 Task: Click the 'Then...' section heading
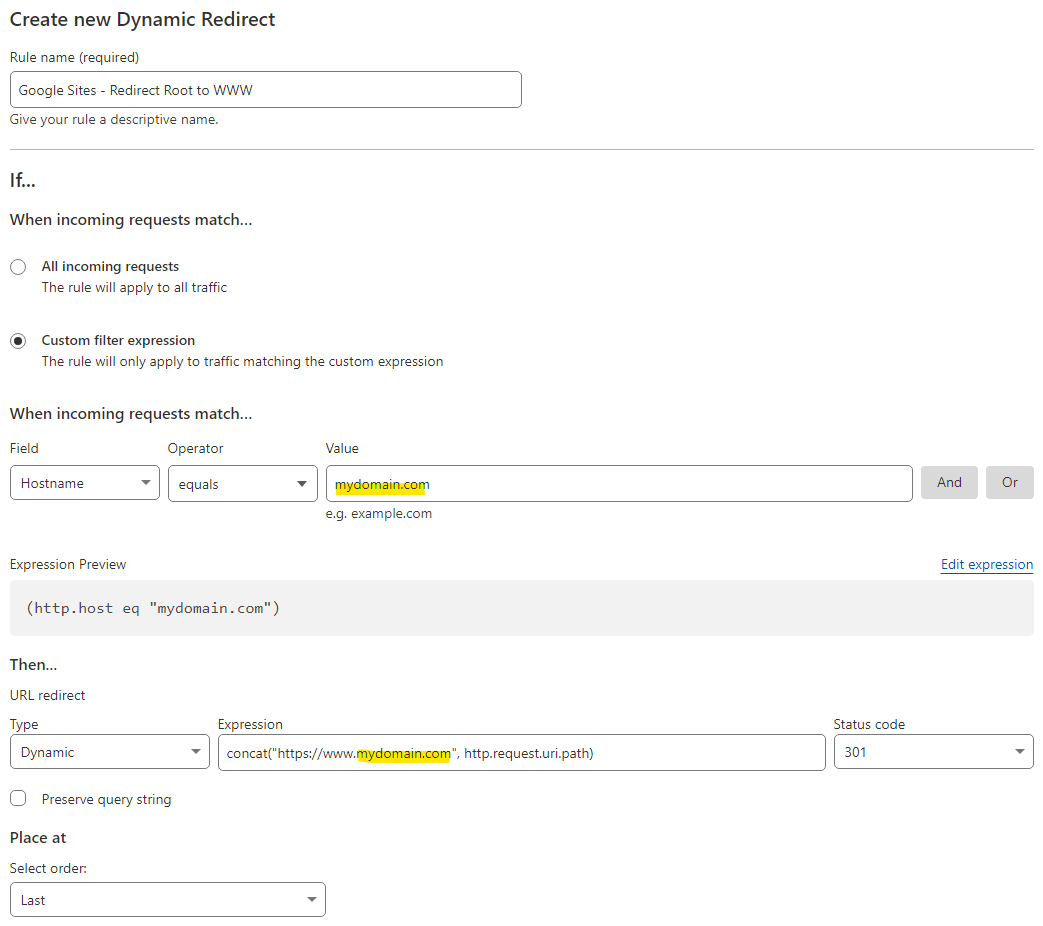(x=33, y=665)
